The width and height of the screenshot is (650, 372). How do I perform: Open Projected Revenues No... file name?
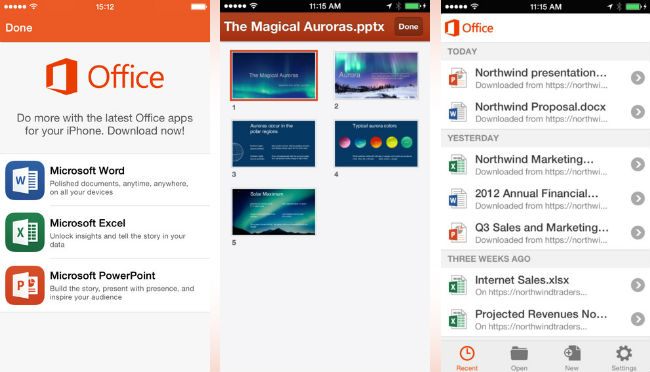pos(541,314)
